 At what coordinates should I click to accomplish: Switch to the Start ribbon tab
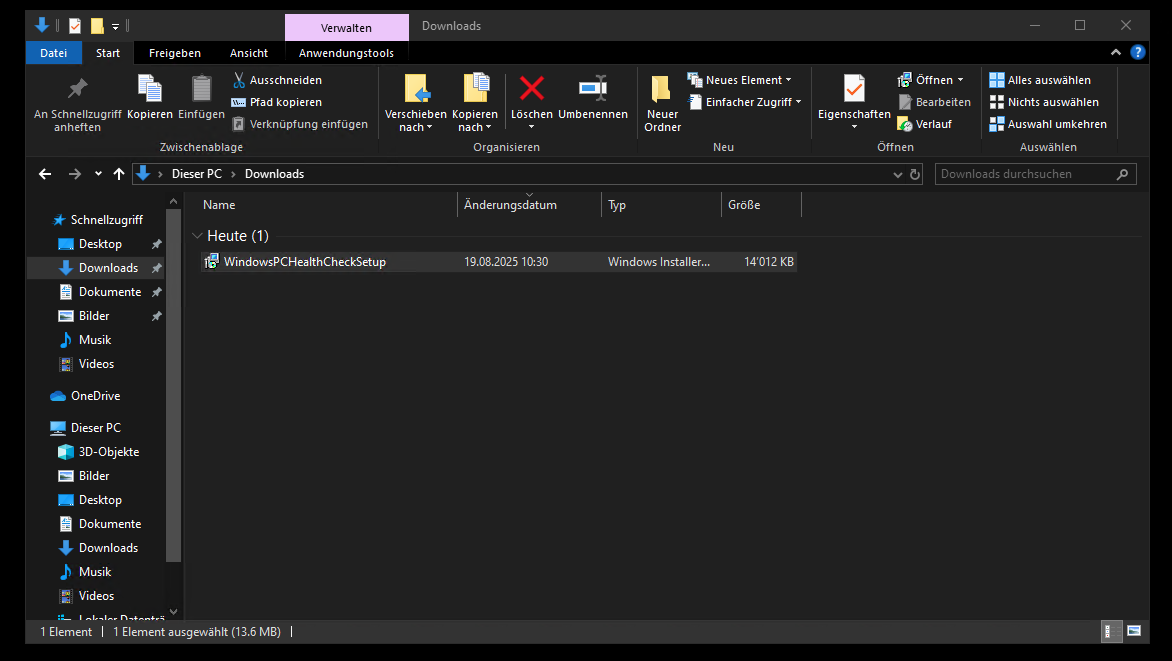point(108,53)
